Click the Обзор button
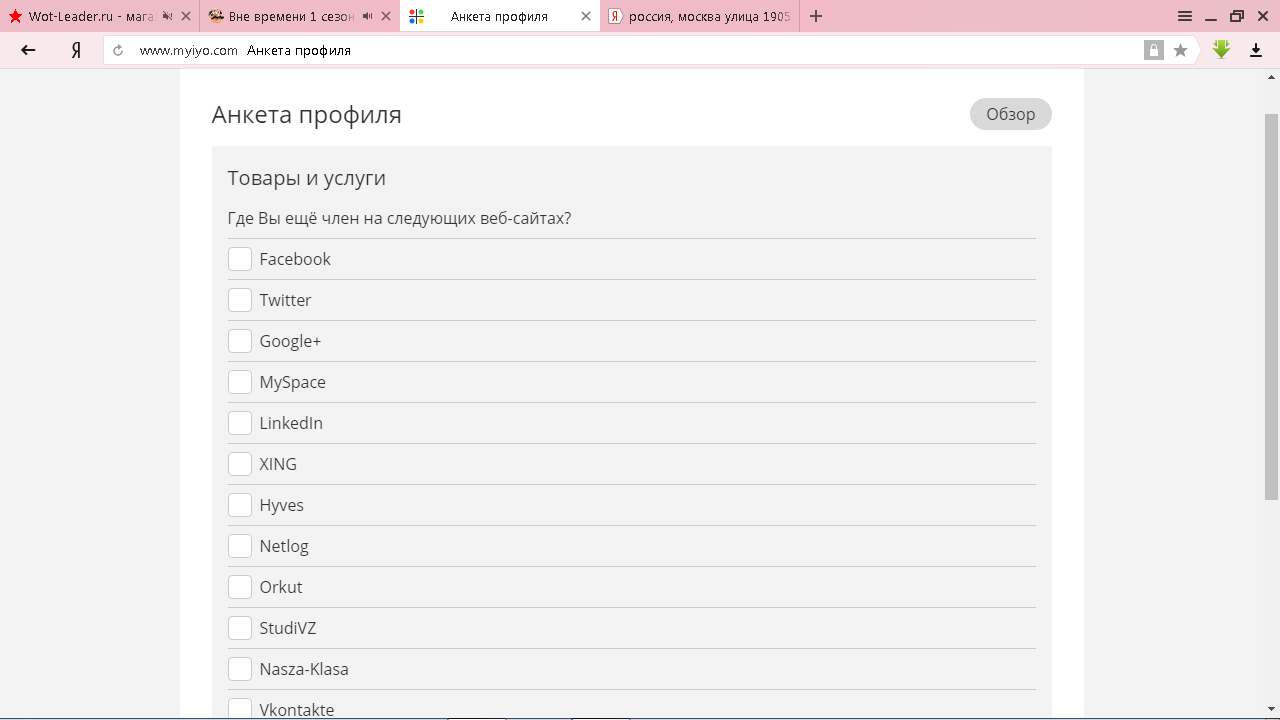Image resolution: width=1280 pixels, height=720 pixels. (x=1011, y=114)
